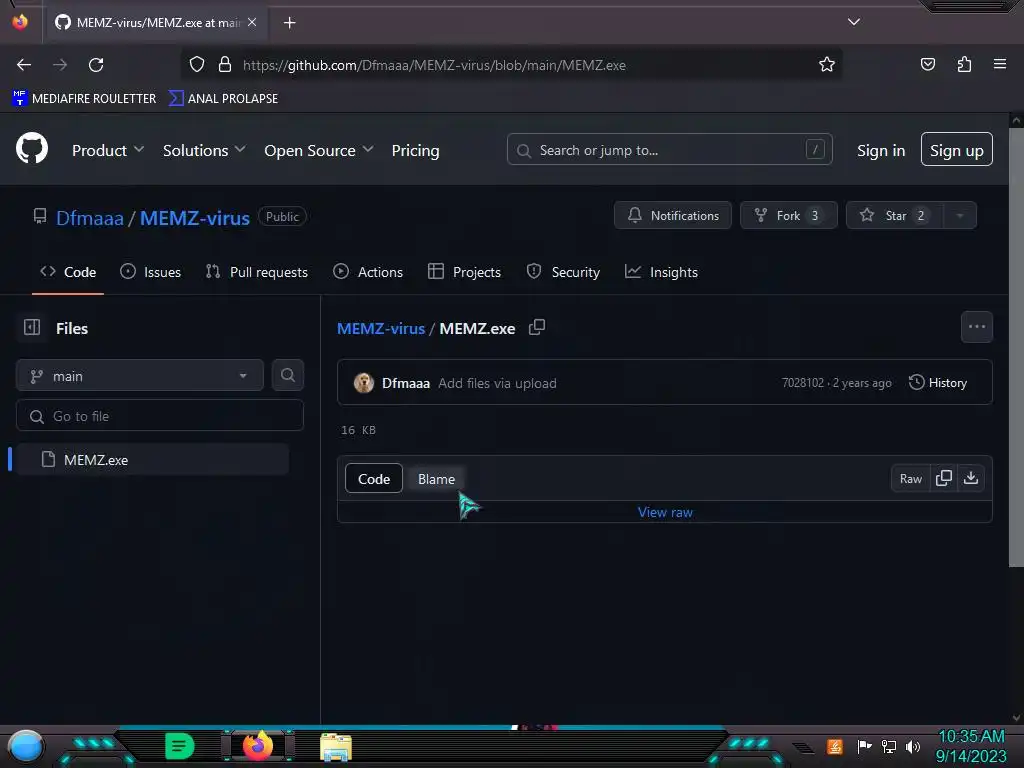The image size is (1024, 768).
Task: Copy file path next to MEMZ.exe
Action: (x=537, y=327)
